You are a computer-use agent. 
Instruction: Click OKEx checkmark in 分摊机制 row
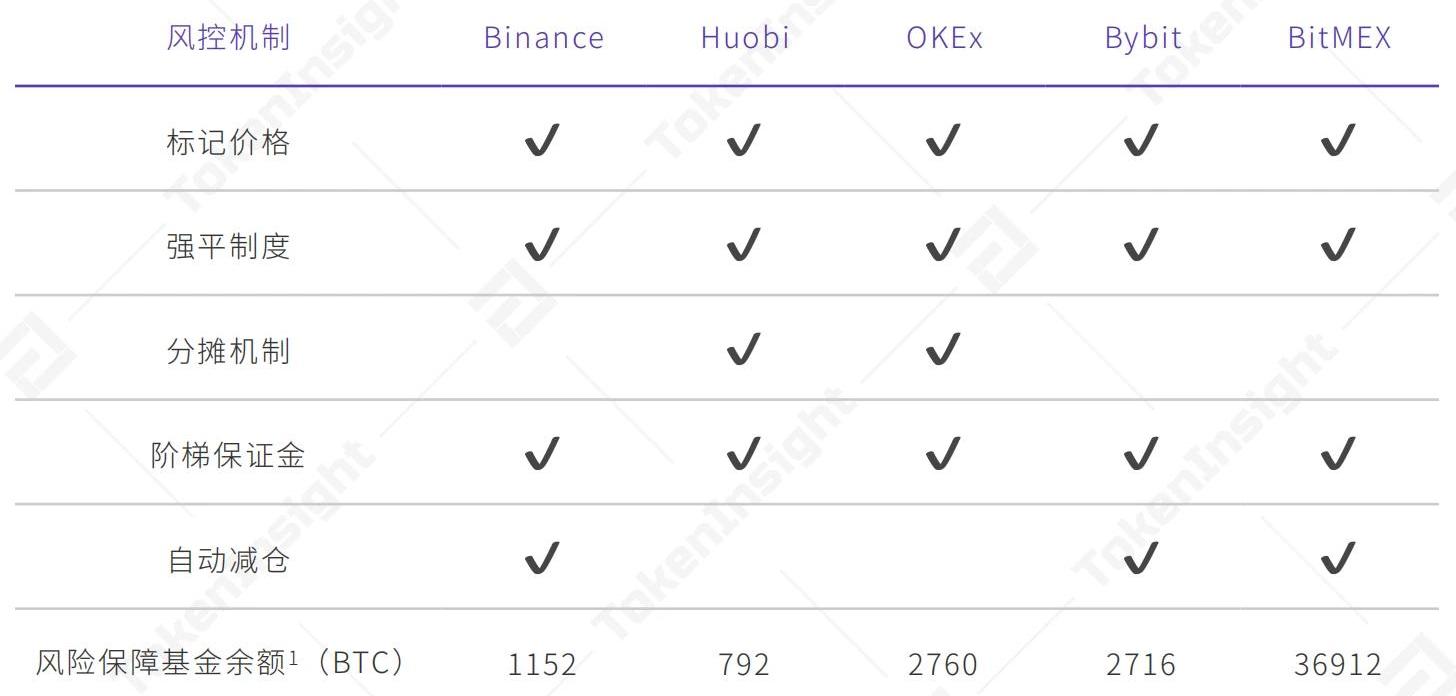(942, 350)
